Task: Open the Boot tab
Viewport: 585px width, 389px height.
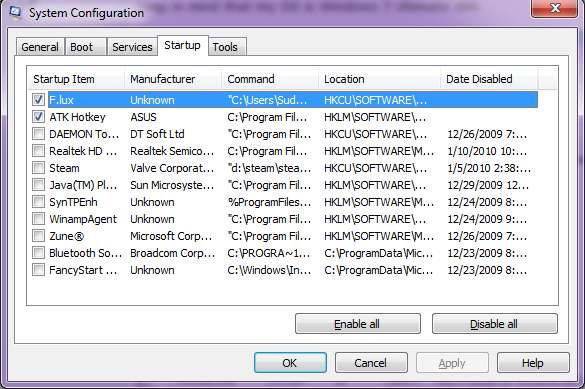Action: click(x=85, y=47)
